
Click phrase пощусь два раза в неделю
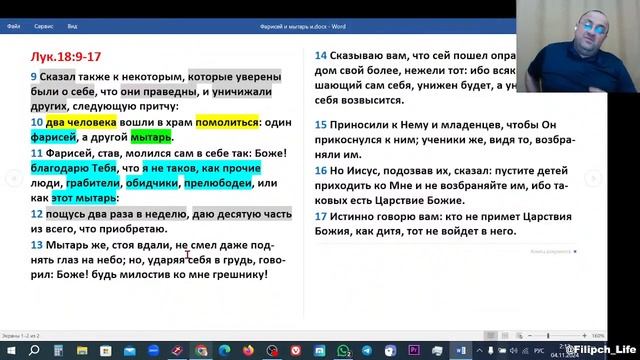point(116,214)
